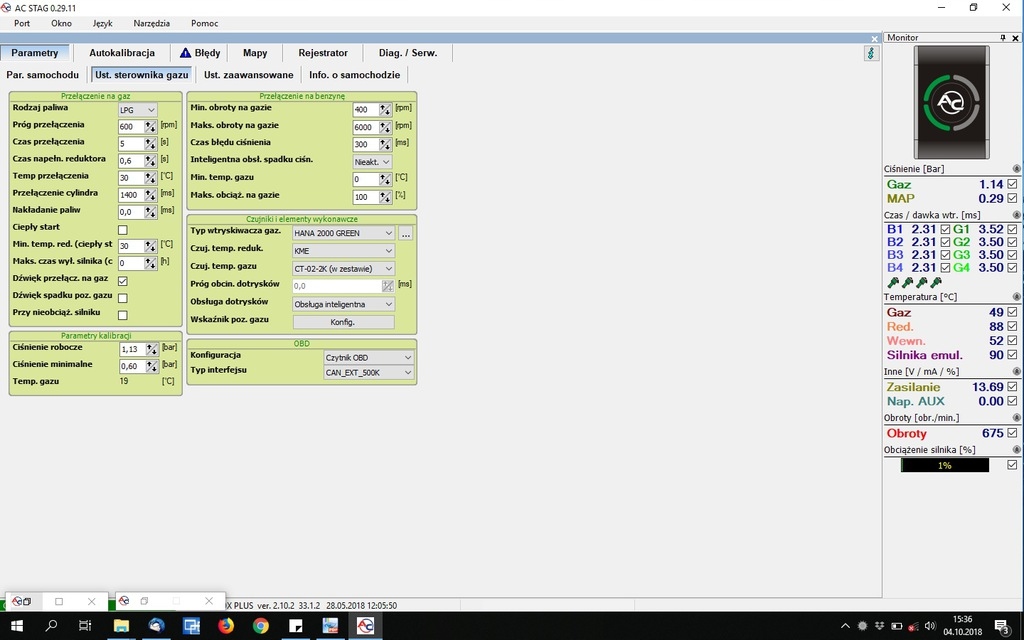The image size is (1024, 640).
Task: Show hidden system tray icons
Action: coord(845,626)
